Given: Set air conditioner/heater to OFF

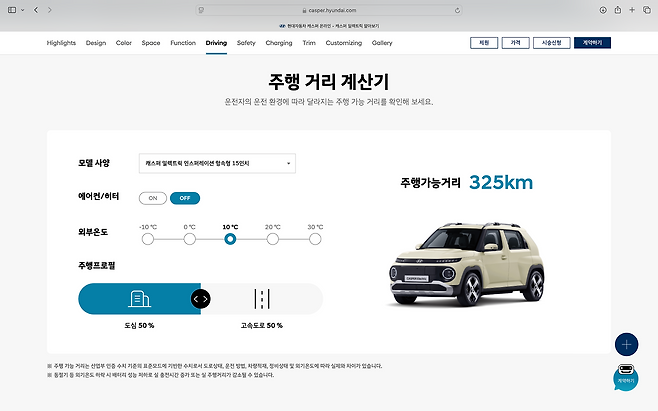Looking at the screenshot, I should [184, 197].
